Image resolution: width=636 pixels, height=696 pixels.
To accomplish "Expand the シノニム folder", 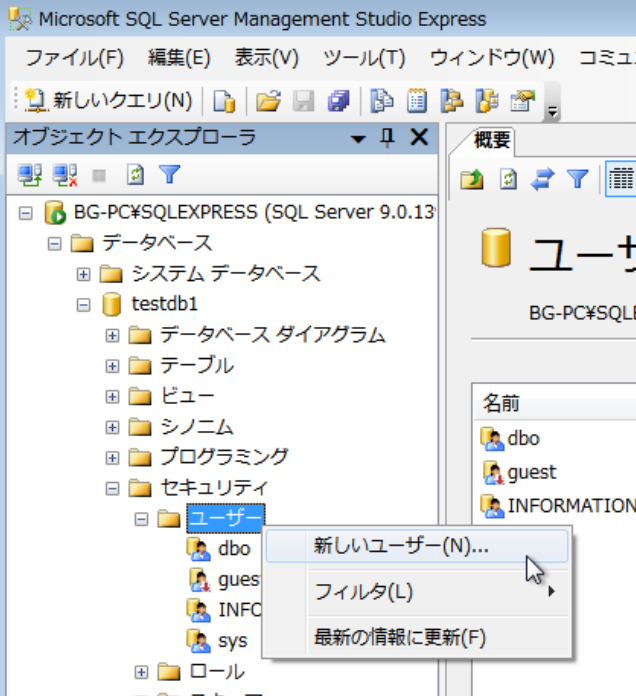I will tap(112, 427).
